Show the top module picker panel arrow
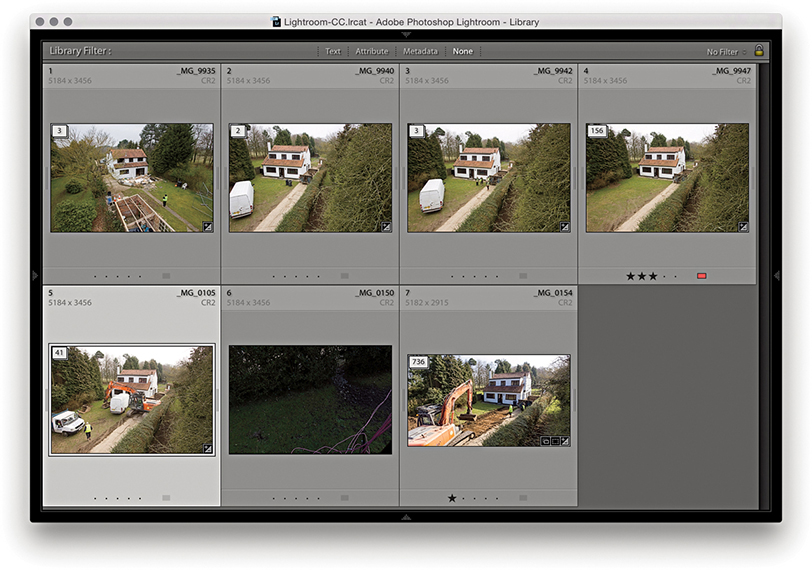 (x=406, y=35)
